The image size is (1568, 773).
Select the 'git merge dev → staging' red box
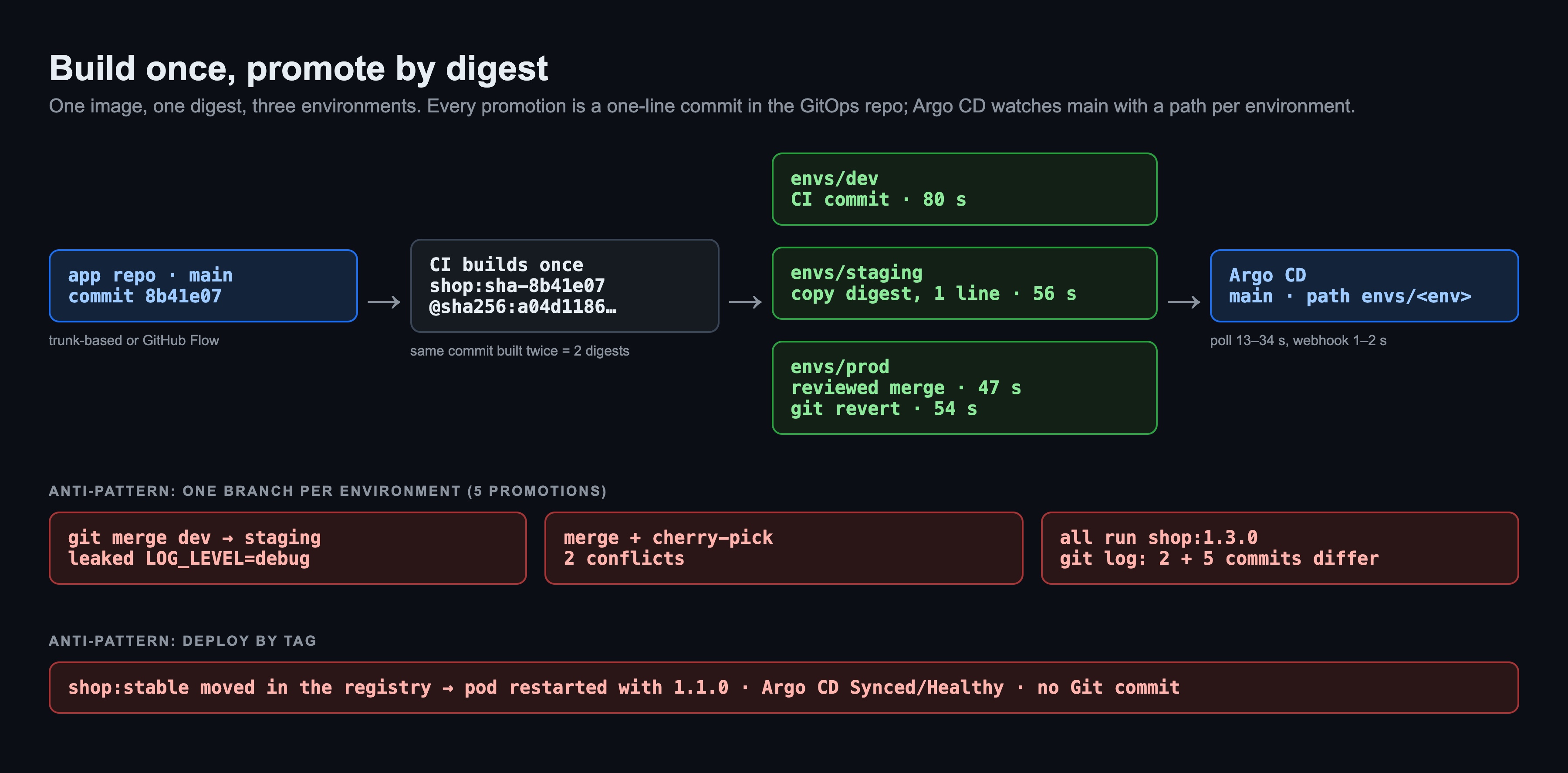coord(288,548)
